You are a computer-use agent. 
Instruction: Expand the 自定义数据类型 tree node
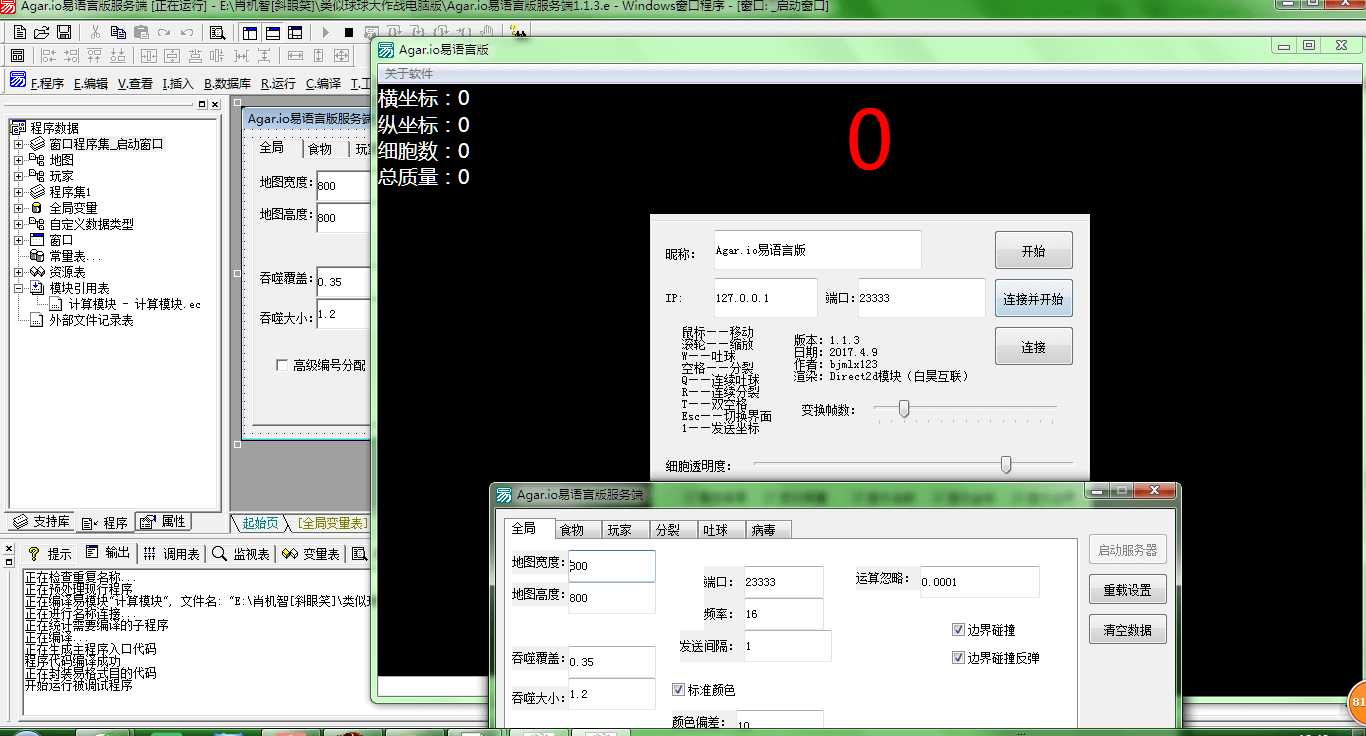tap(18, 224)
